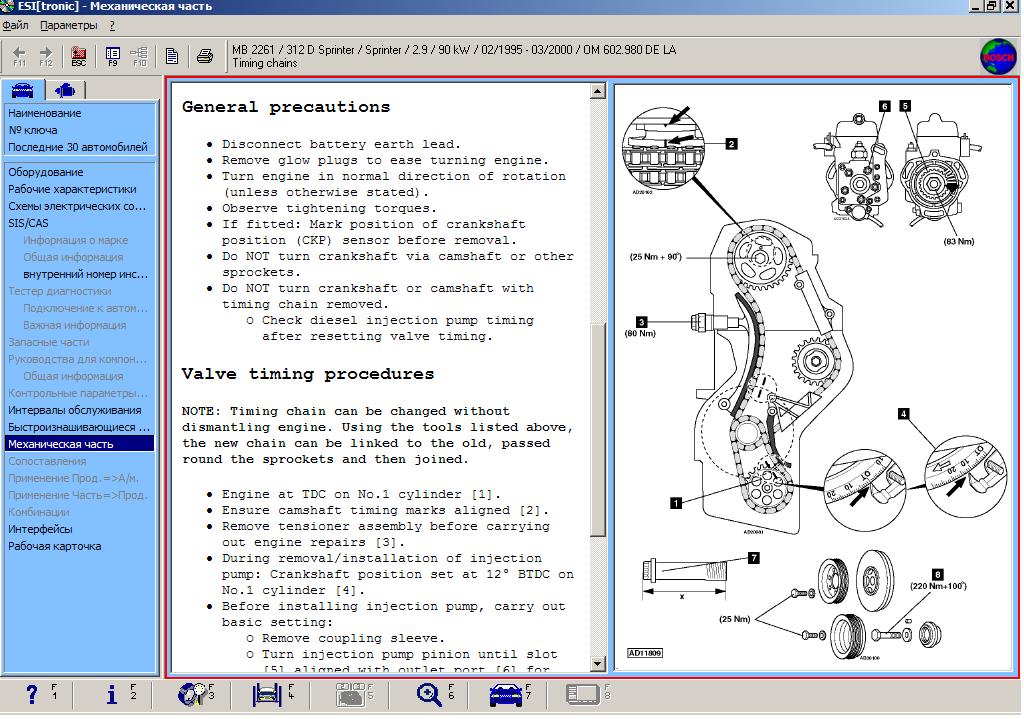Click the F7 blue car icon
The height and width of the screenshot is (719, 1024).
[x=508, y=694]
